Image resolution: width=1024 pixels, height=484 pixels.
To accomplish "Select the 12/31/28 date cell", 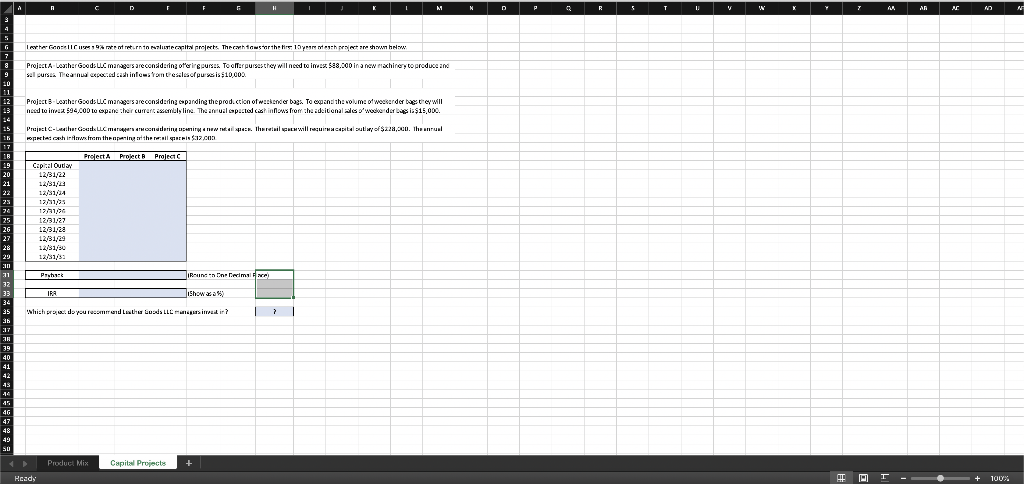I will [52, 230].
